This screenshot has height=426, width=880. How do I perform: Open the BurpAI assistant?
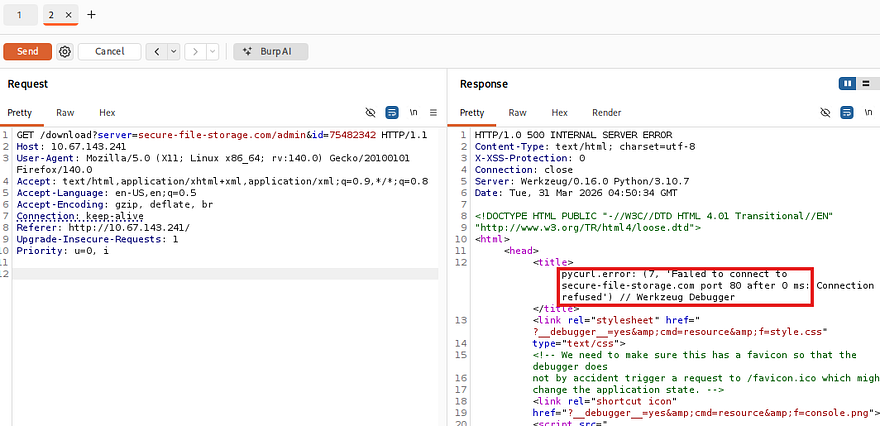point(270,51)
